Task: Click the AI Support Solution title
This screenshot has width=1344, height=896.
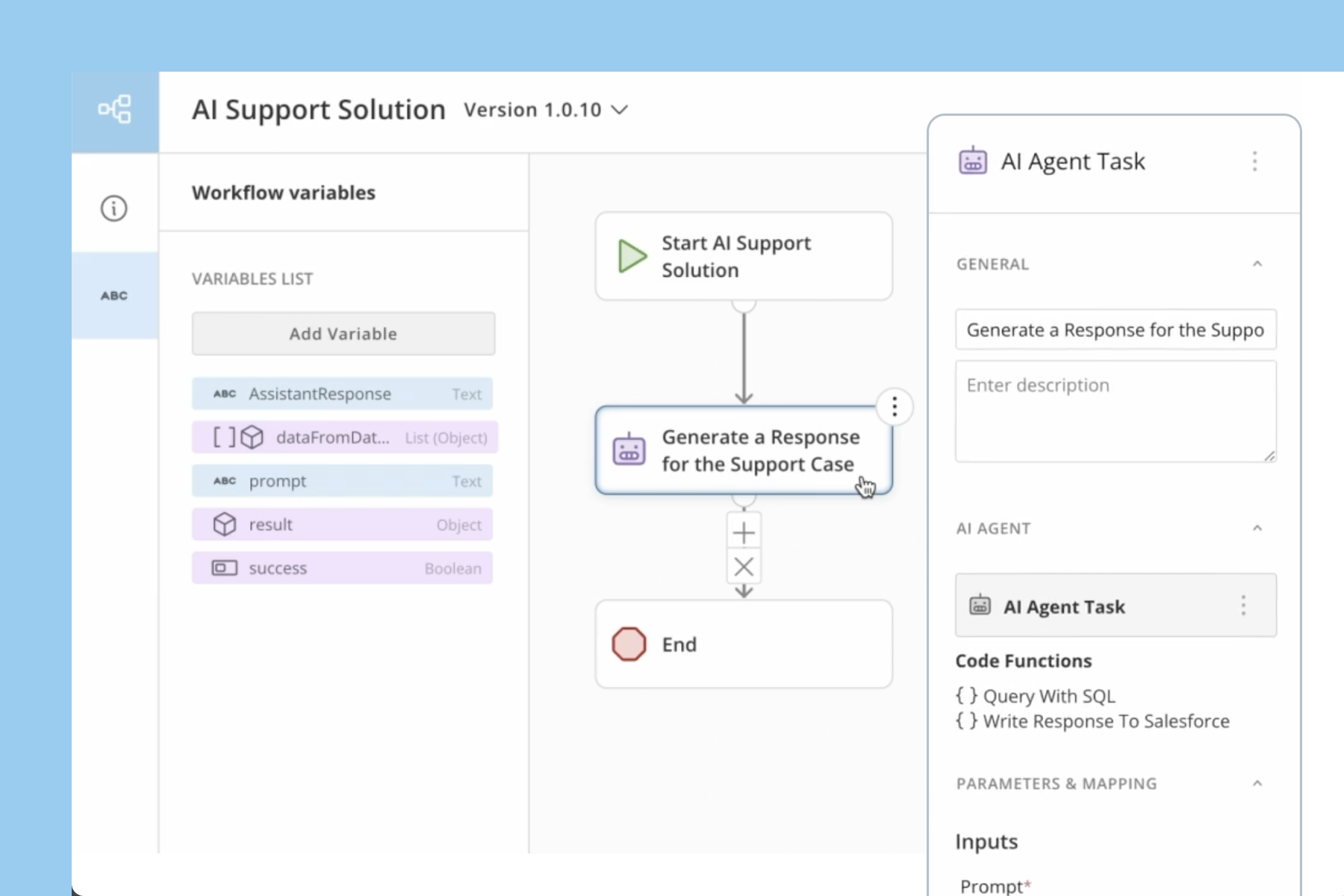Action: point(319,110)
